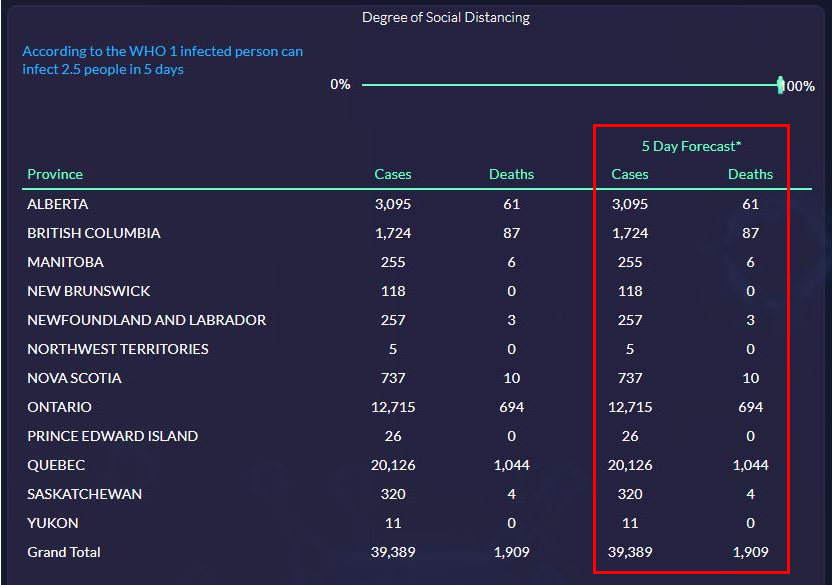Click Nova Scotia's forecast deaths value 10
Viewport: 832px width, 585px height.
click(x=750, y=378)
